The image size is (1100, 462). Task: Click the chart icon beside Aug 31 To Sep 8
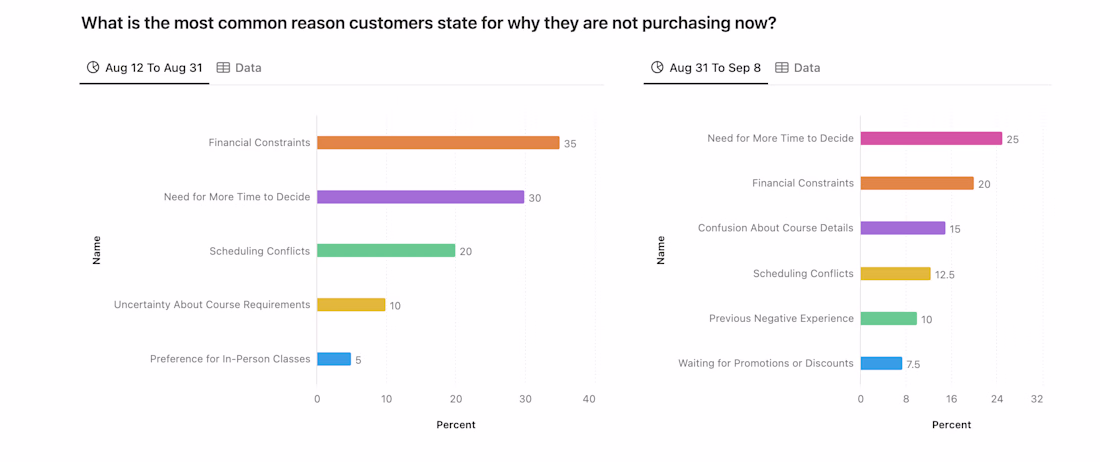tap(657, 68)
